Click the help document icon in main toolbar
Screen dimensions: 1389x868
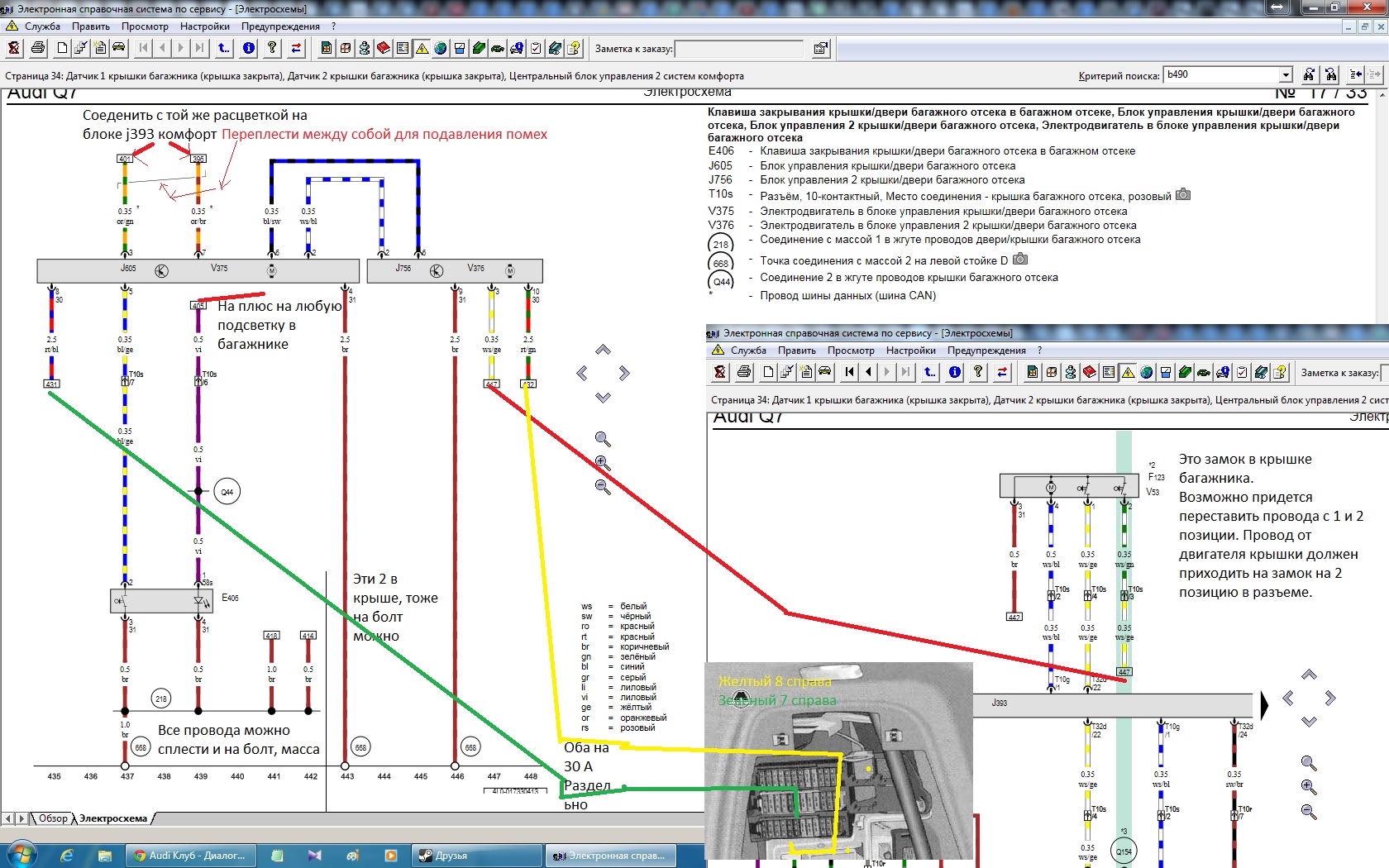click(x=574, y=48)
